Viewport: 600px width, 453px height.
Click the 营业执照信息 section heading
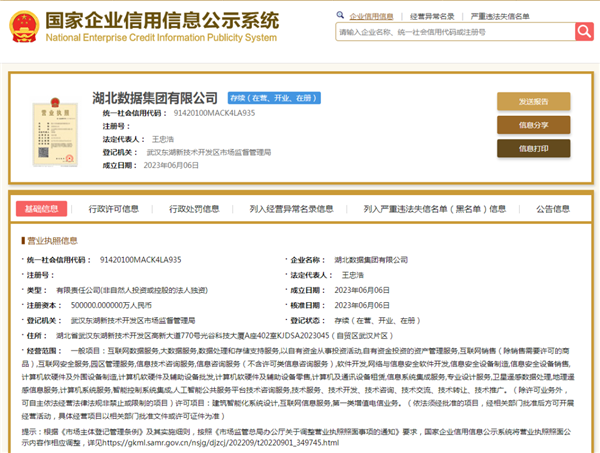point(52,241)
